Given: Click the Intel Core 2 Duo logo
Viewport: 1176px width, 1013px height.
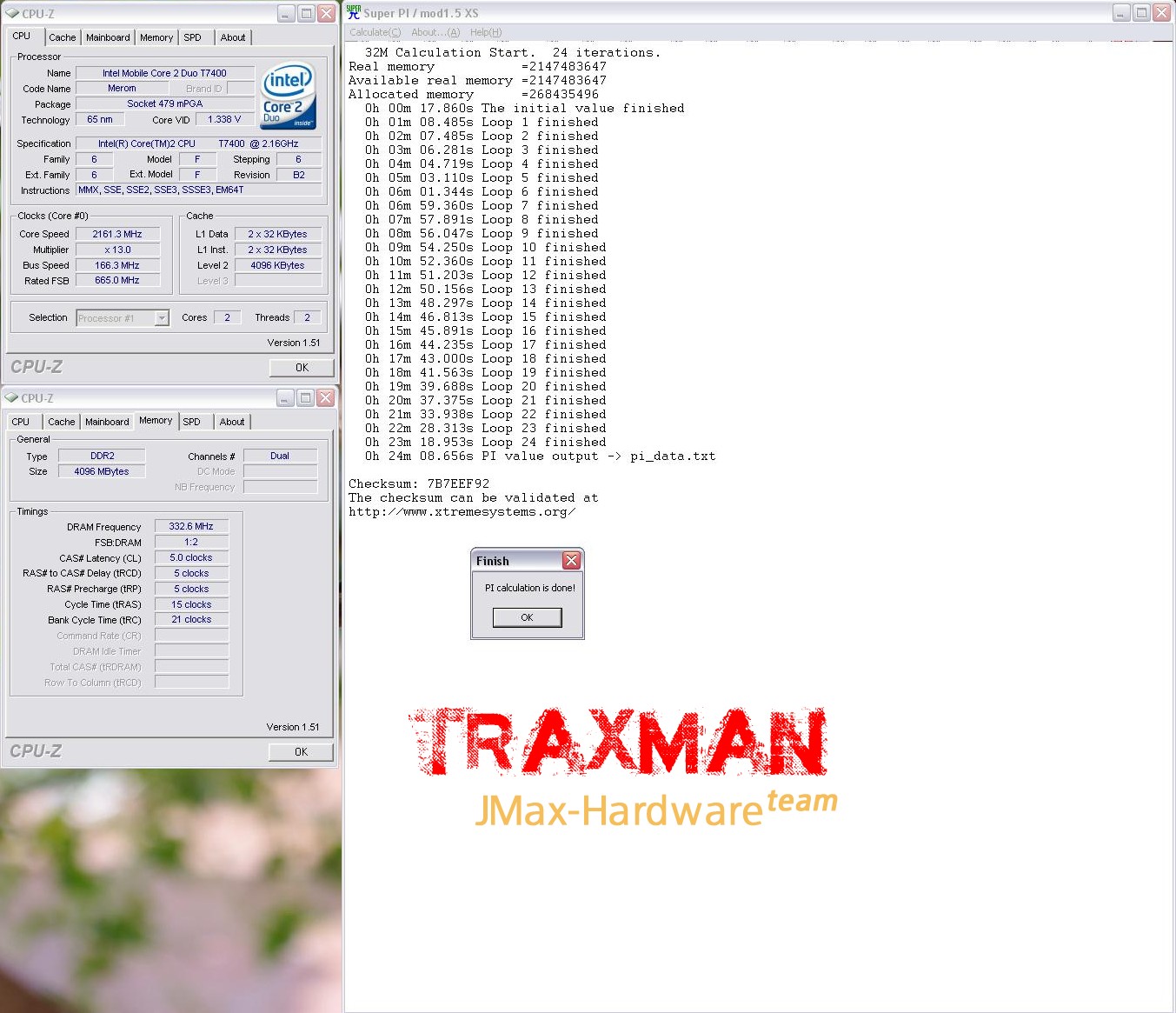Looking at the screenshot, I should pyautogui.click(x=289, y=96).
